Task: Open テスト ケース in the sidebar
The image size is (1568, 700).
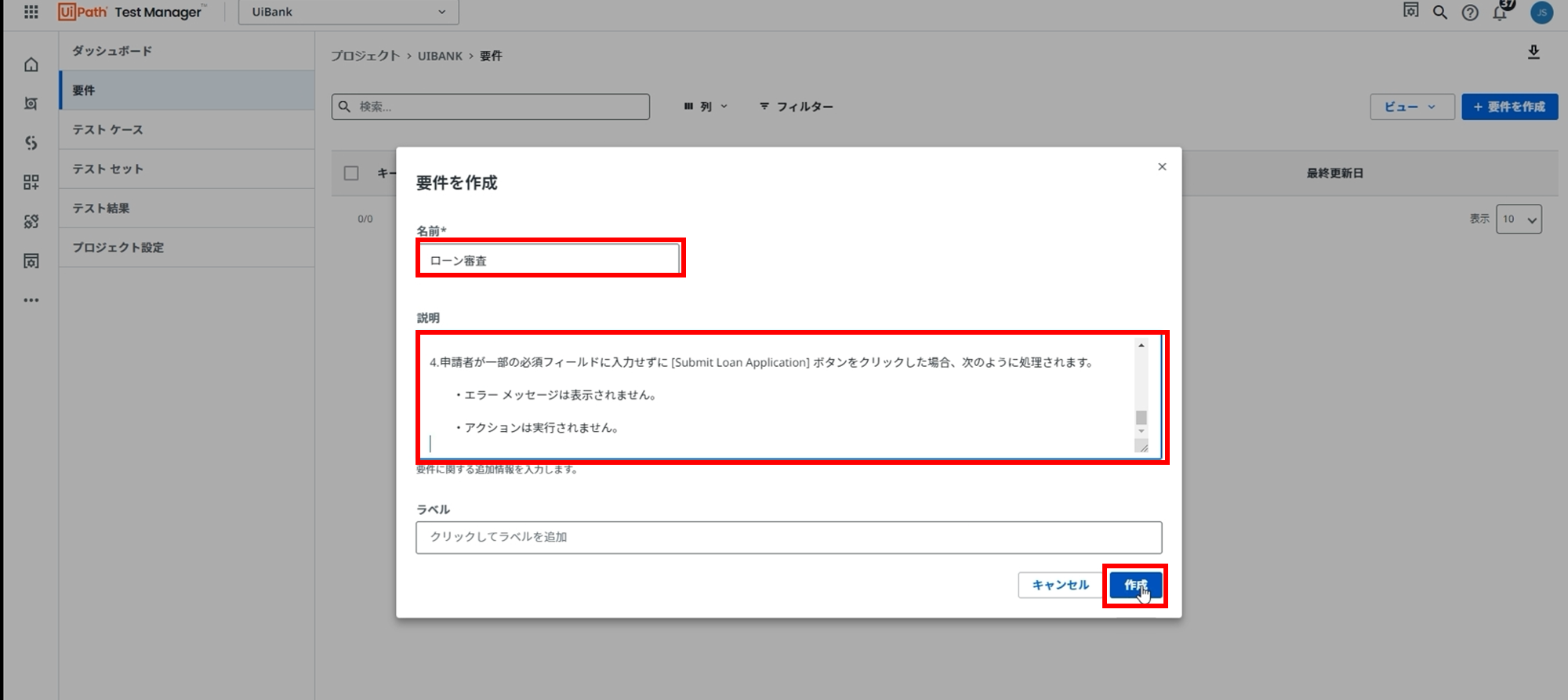Action: pos(187,129)
